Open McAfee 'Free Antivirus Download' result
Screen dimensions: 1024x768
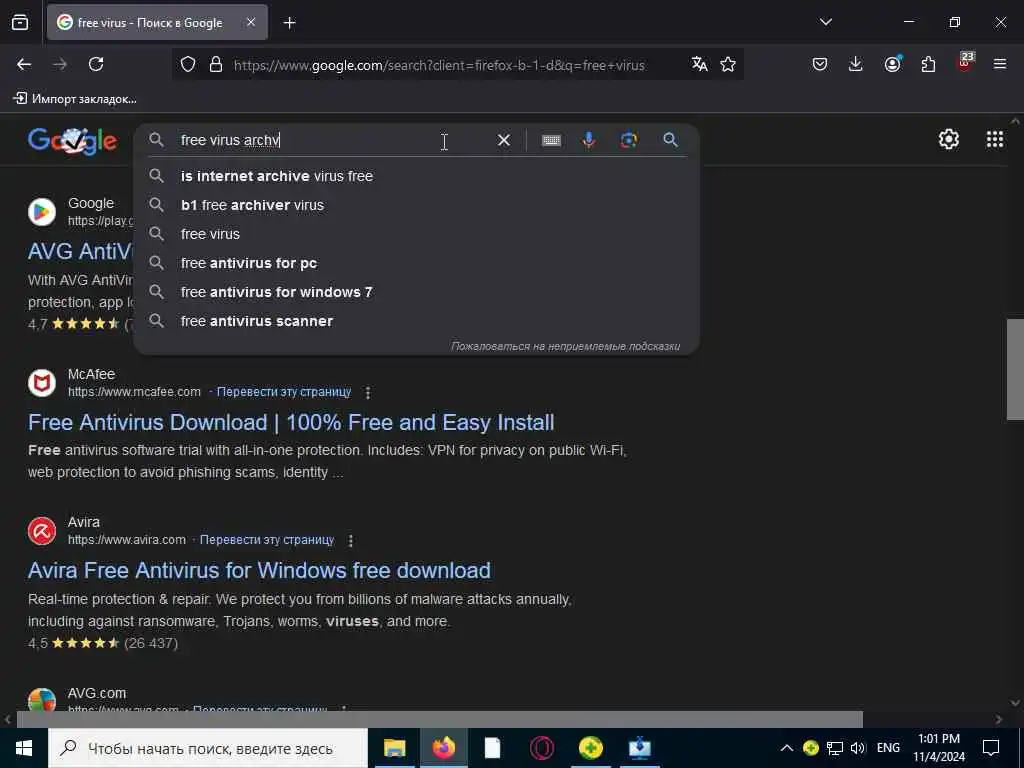coord(291,423)
